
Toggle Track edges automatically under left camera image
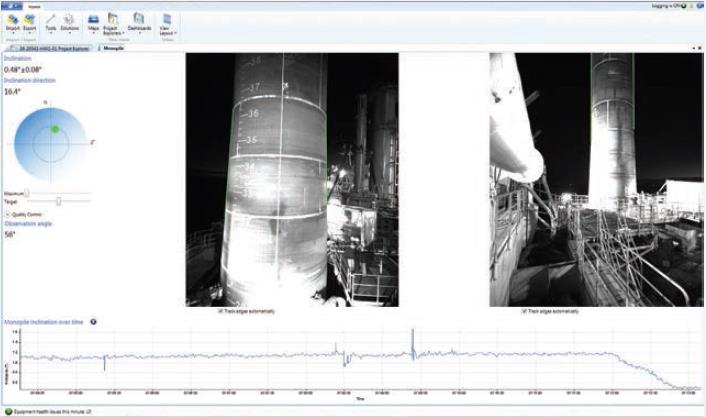pos(221,311)
